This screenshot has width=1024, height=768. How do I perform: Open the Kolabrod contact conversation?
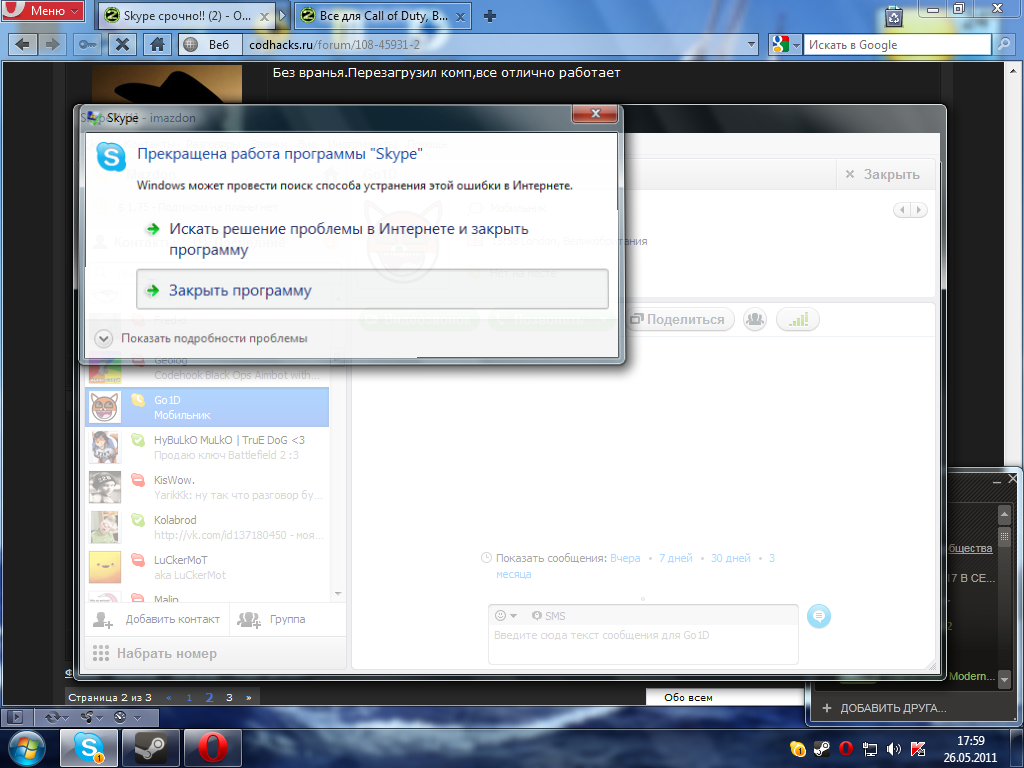point(207,527)
